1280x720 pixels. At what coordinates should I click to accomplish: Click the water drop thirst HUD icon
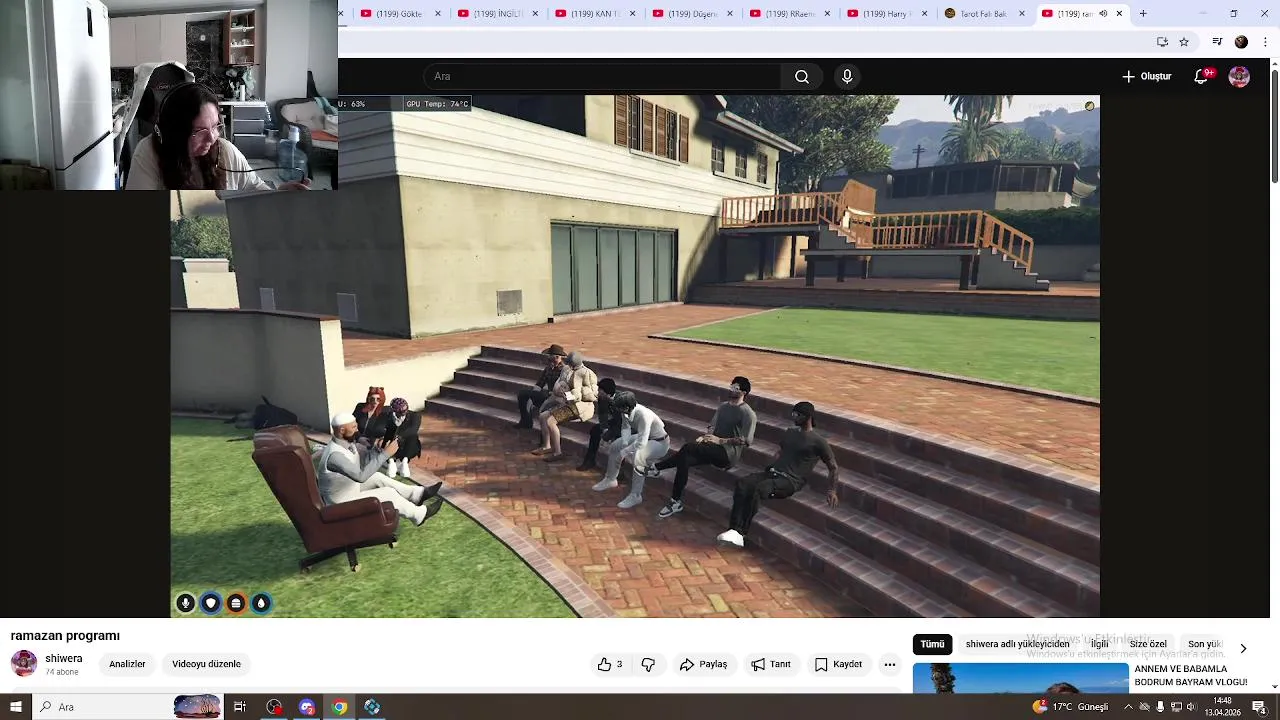261,603
